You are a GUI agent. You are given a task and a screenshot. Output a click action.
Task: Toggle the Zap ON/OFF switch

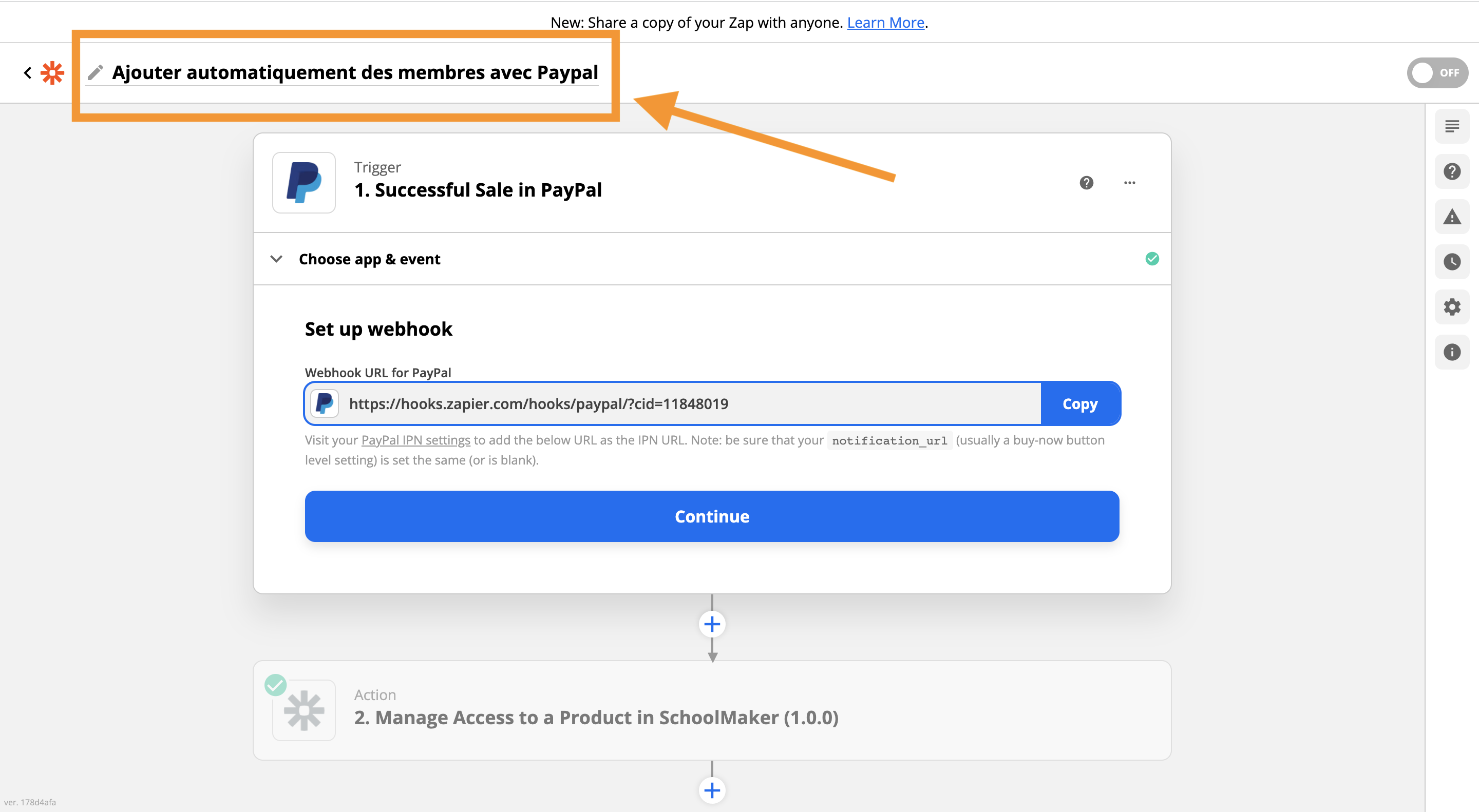(x=1436, y=73)
